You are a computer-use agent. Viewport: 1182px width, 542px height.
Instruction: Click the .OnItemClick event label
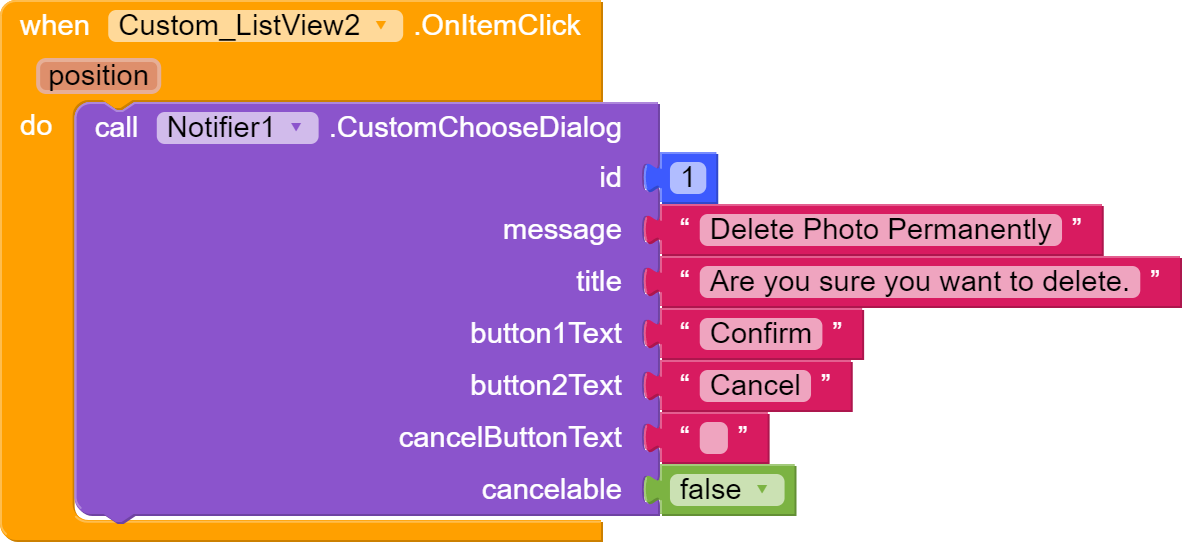click(496, 26)
